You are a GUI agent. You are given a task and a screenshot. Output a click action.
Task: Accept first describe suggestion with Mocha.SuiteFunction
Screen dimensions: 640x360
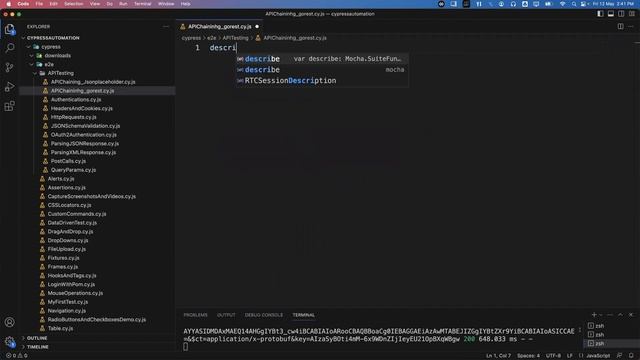click(322, 59)
